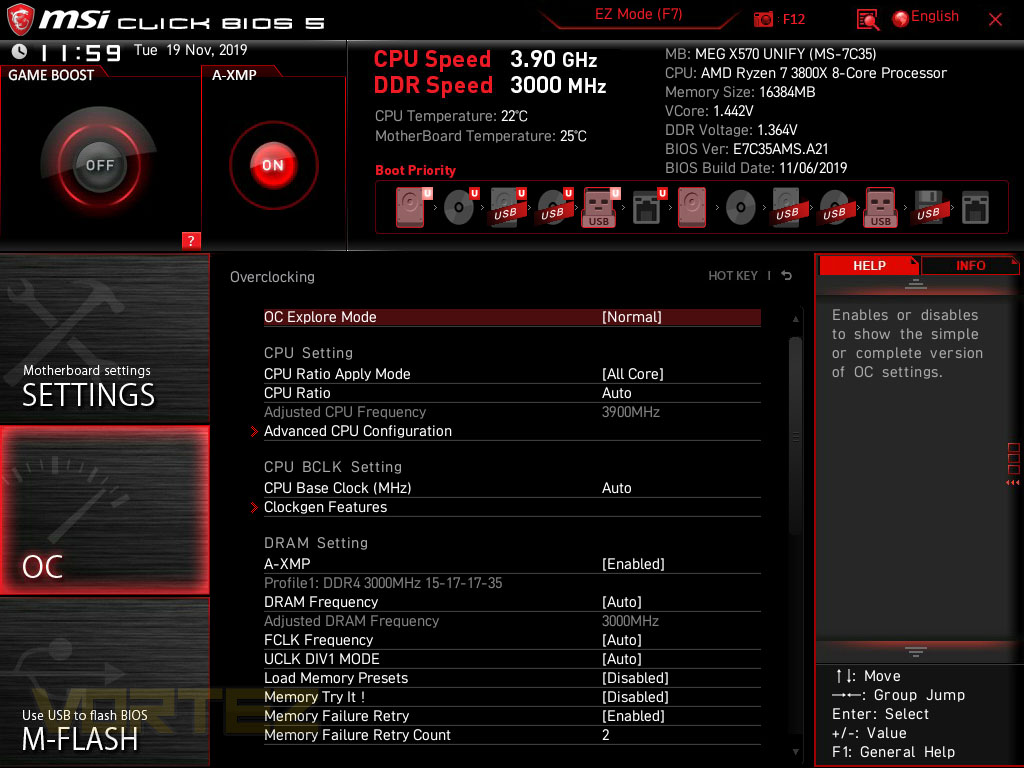Open Memory Failure Retry Enabled option
The width and height of the screenshot is (1024, 768).
[512, 716]
